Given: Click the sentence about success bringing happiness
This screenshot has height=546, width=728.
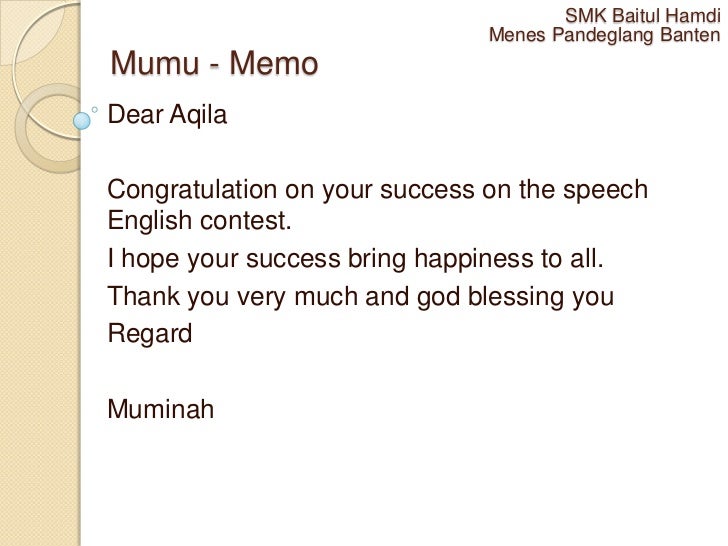Looking at the screenshot, I should coord(355,259).
